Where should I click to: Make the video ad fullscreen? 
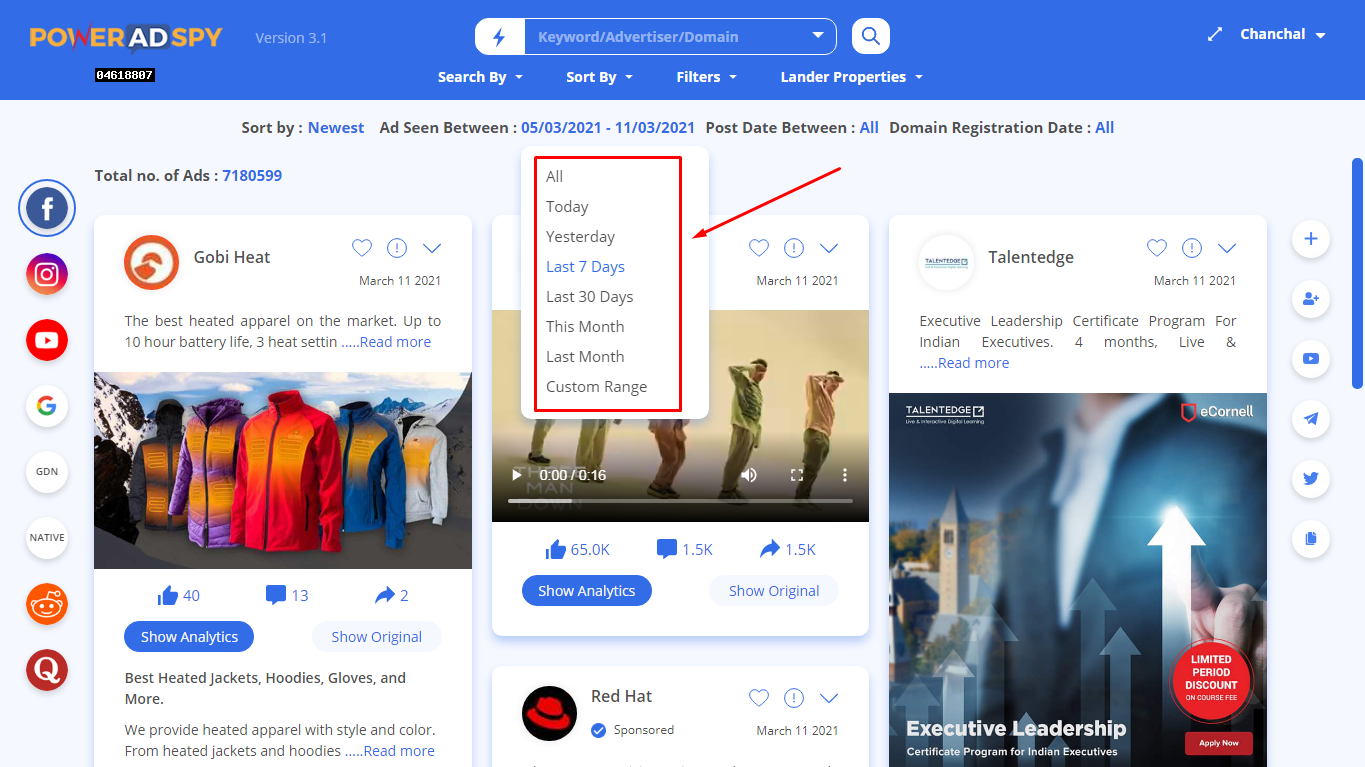click(x=797, y=475)
